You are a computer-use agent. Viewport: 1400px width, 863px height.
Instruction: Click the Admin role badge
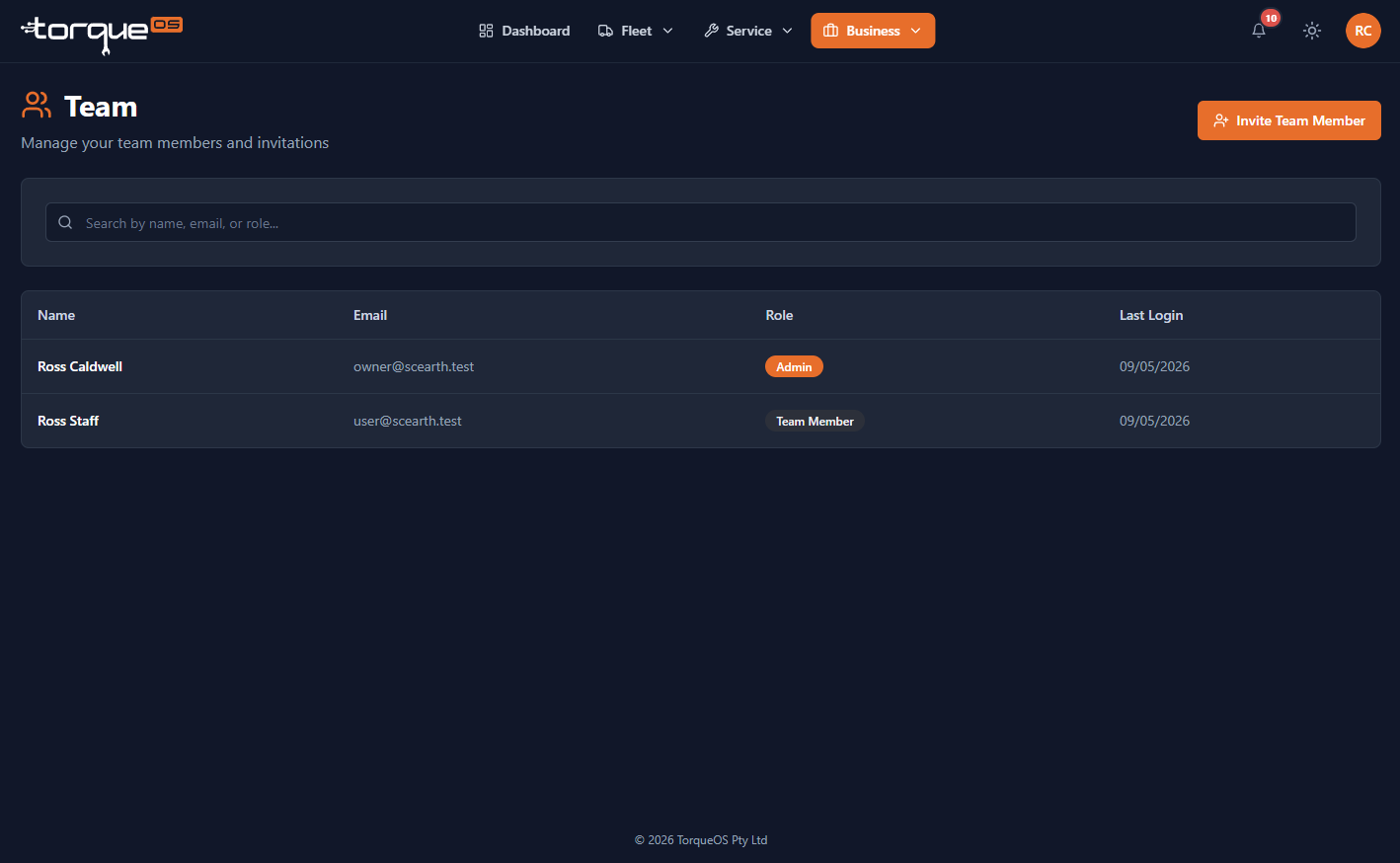point(794,366)
